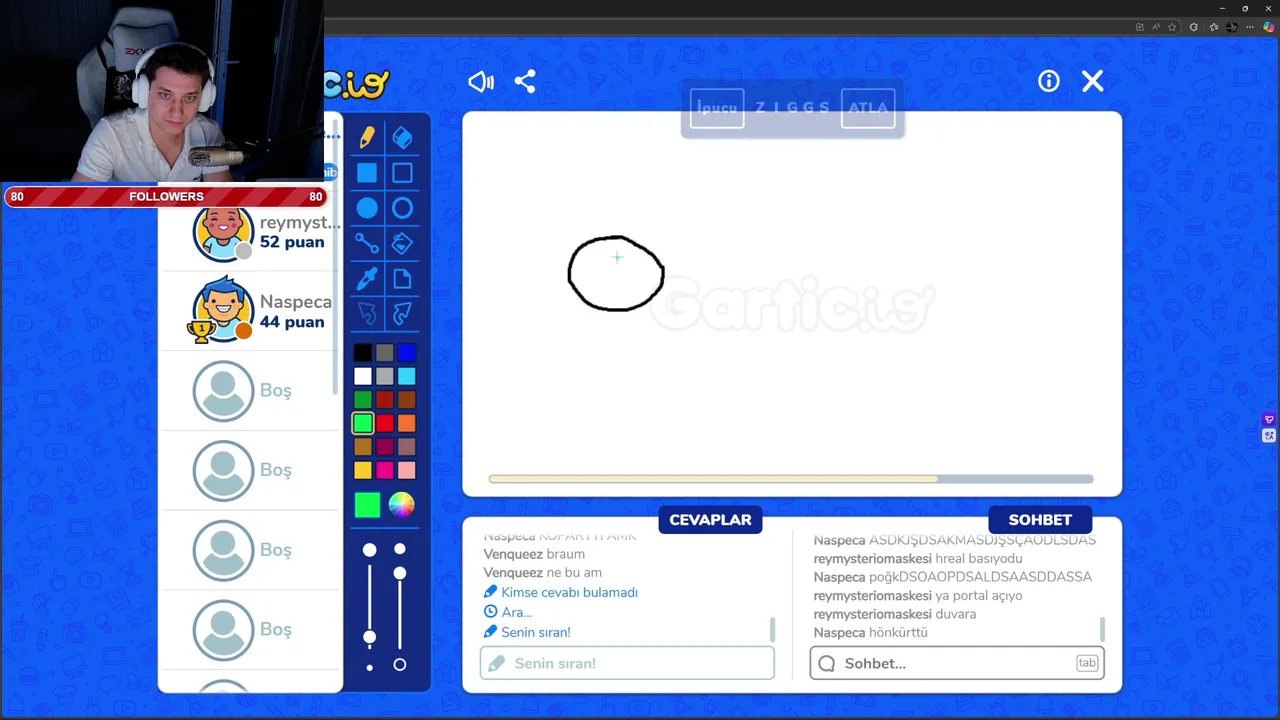
Task: Click the first empty Boş player slot
Action: click(250, 391)
